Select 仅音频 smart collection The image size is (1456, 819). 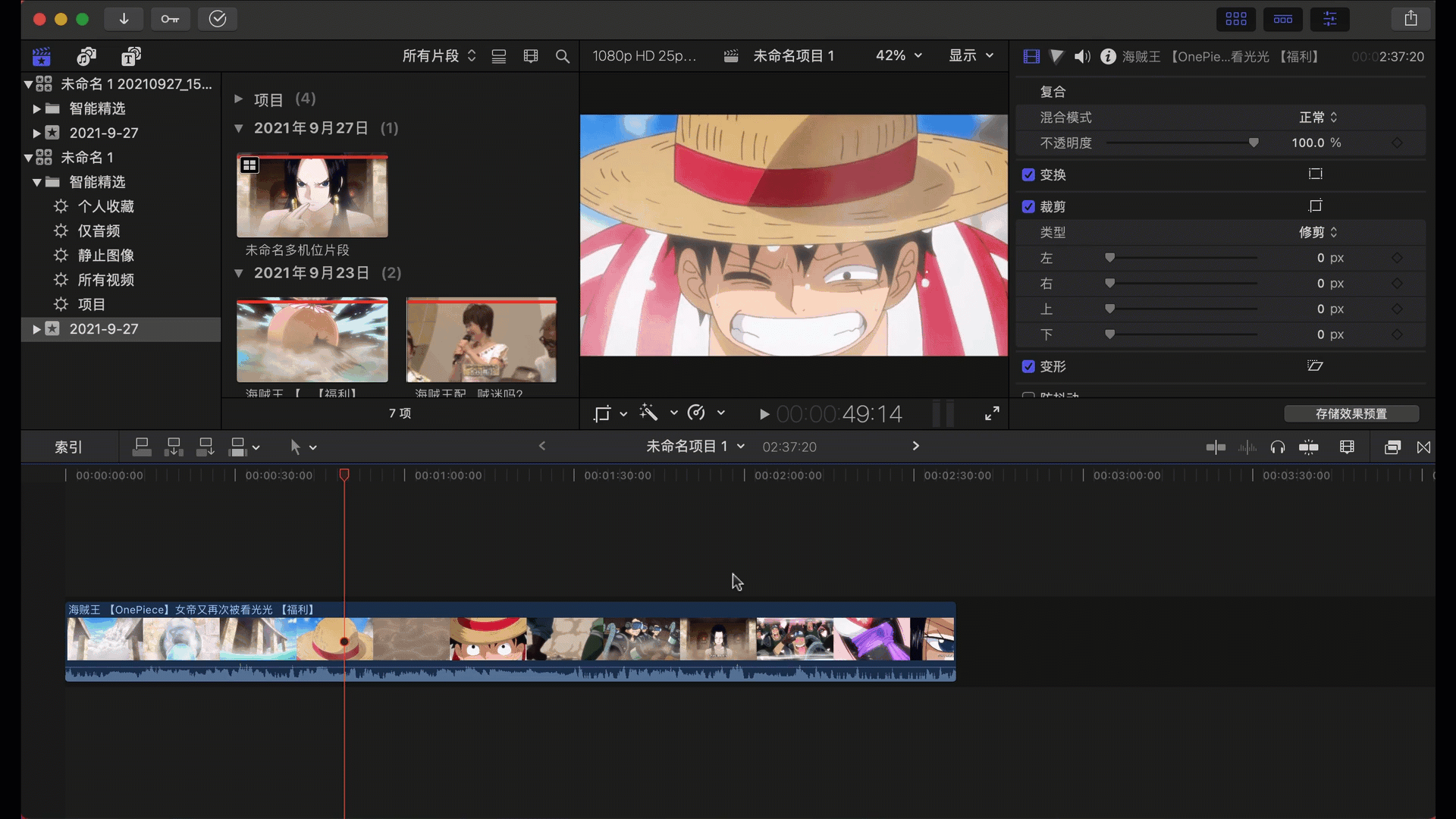click(99, 231)
